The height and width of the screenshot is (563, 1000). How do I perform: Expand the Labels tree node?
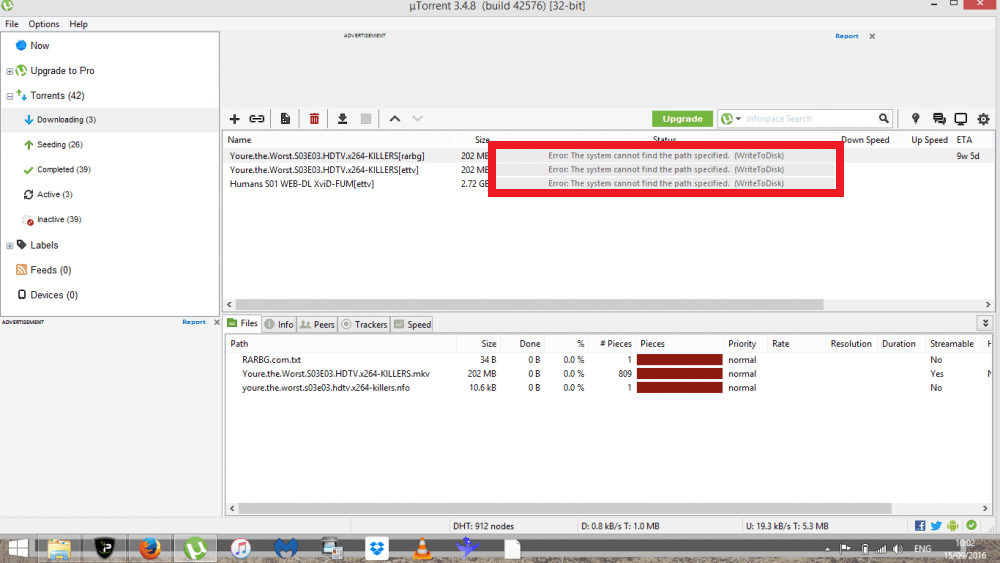pyautogui.click(x=10, y=245)
